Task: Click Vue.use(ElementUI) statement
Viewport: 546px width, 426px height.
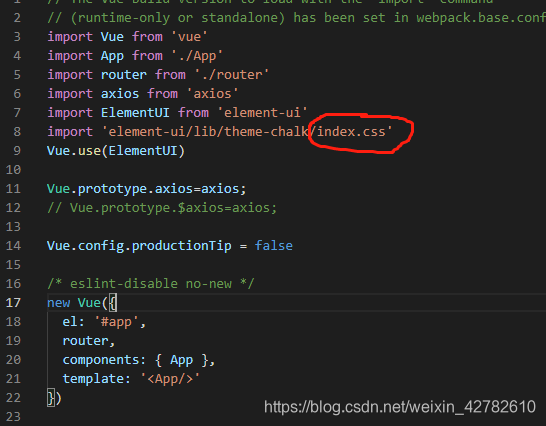Action: click(x=116, y=151)
